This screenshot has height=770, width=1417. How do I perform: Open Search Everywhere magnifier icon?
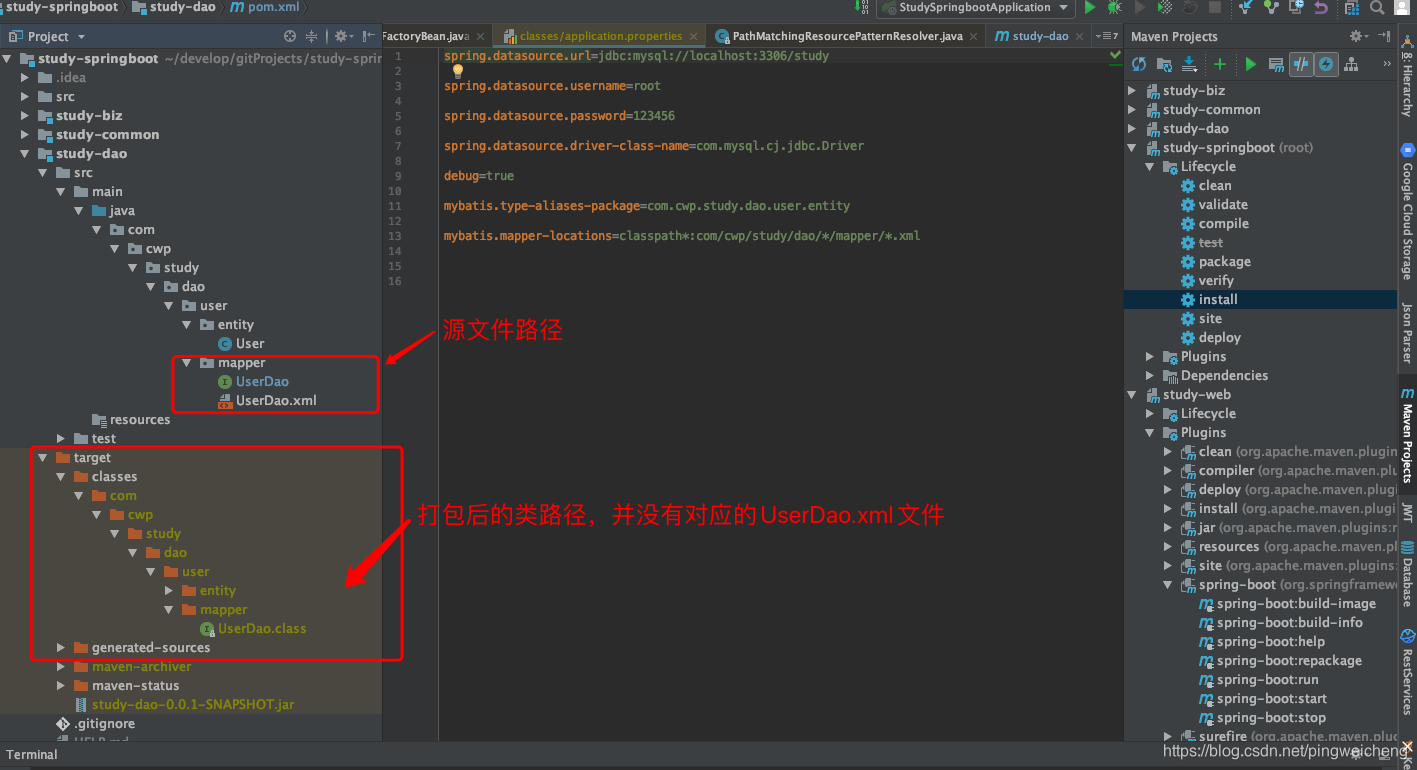pos(1377,7)
